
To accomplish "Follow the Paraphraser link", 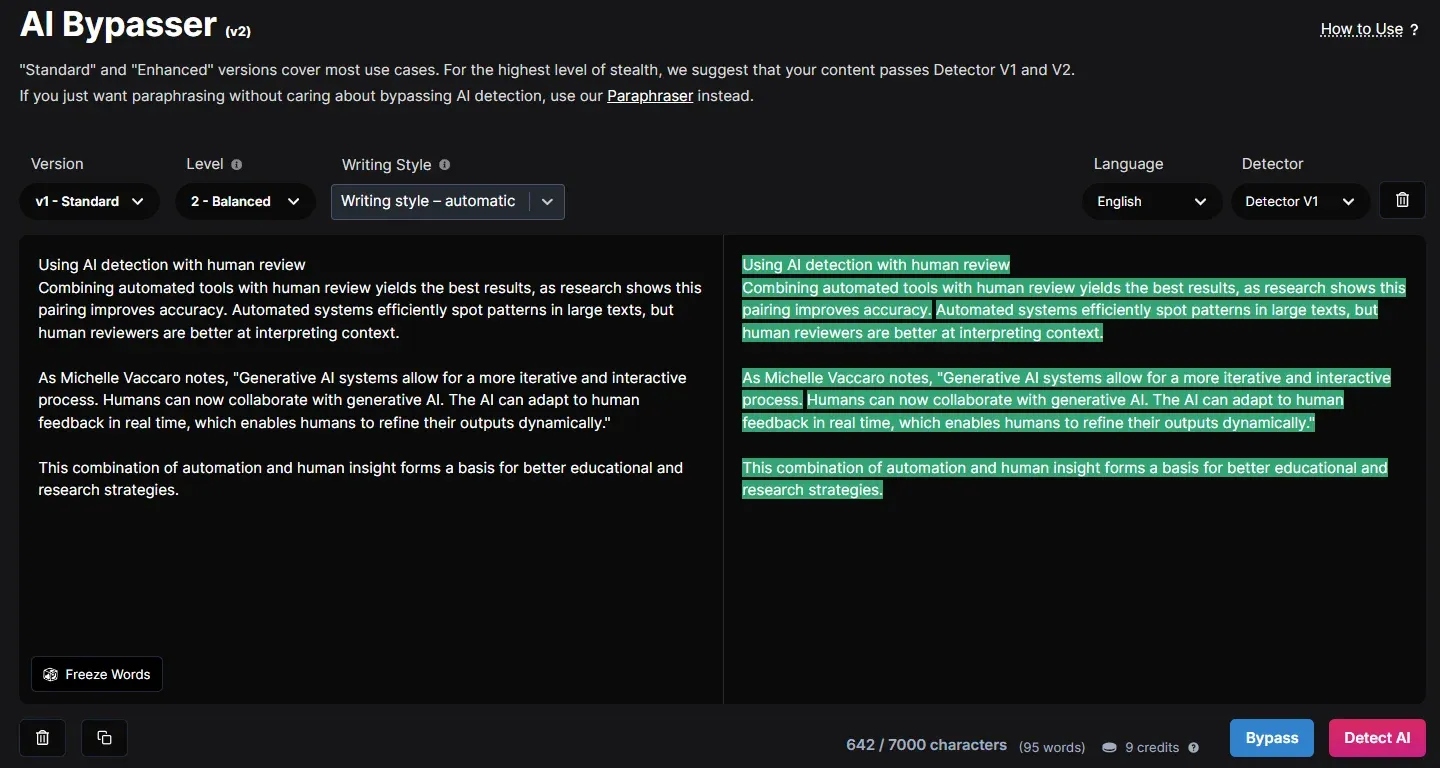I will click(x=650, y=96).
